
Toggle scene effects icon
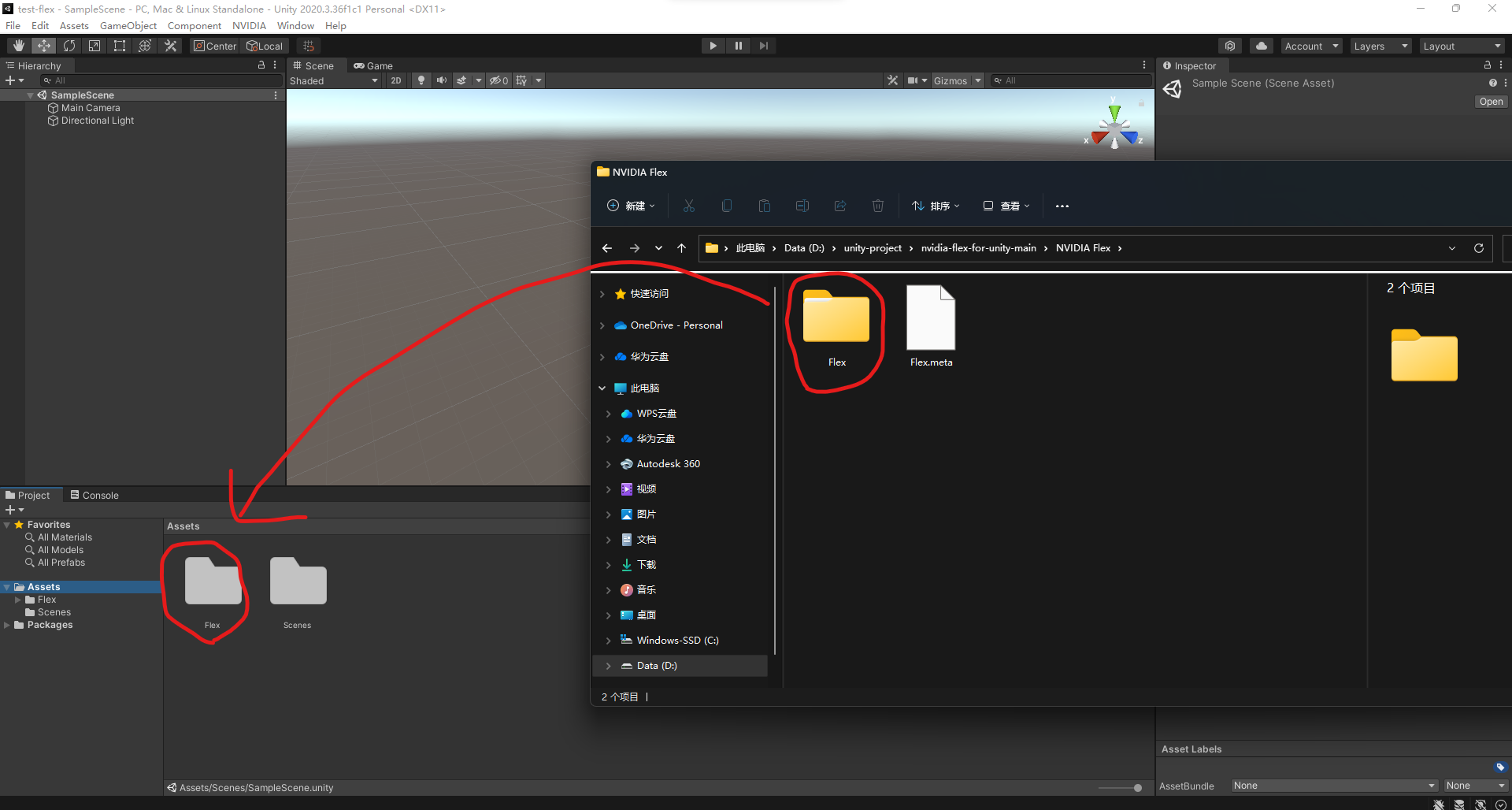tap(461, 80)
